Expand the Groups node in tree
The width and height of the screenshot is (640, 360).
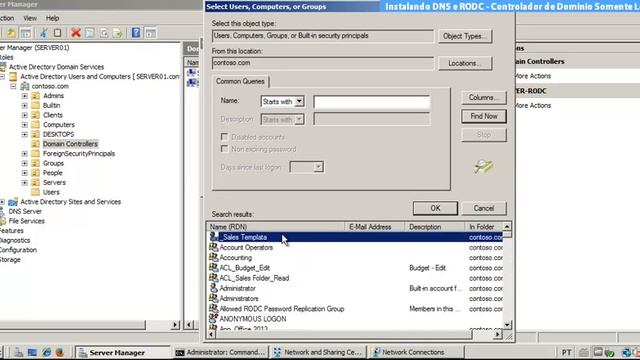pos(25,163)
